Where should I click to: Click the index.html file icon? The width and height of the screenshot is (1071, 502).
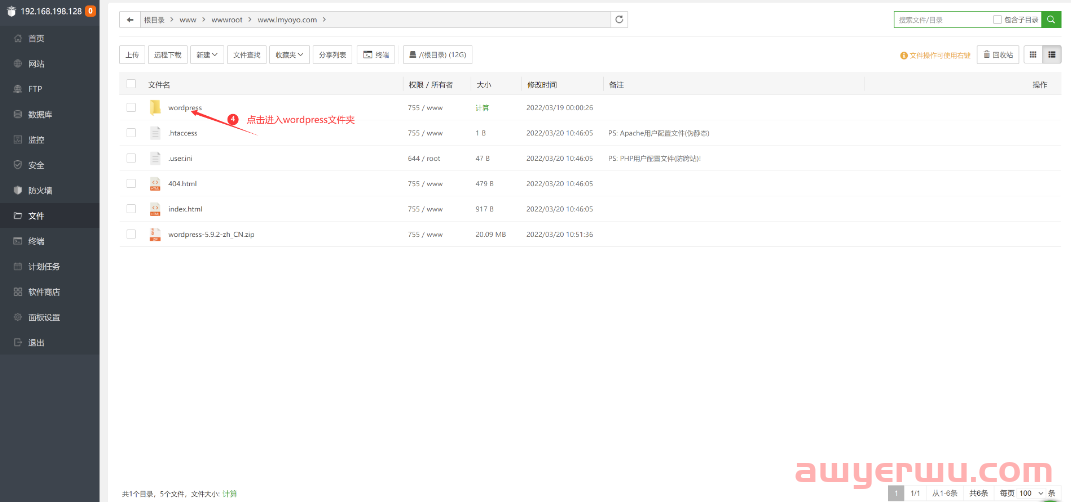coord(155,208)
